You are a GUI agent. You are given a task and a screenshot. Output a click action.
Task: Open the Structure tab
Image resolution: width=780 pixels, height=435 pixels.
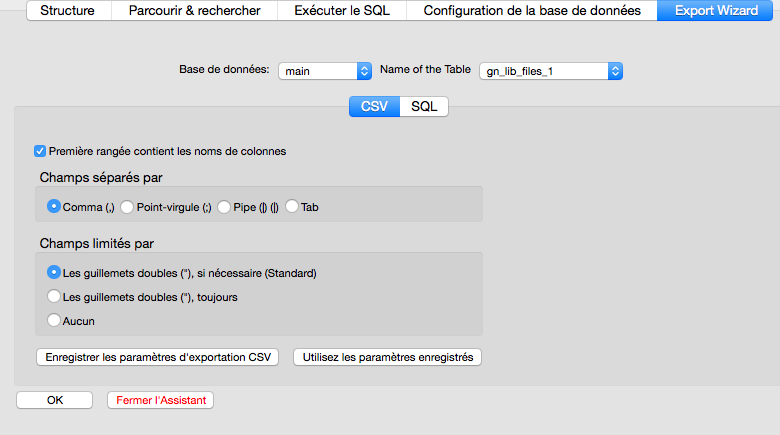point(68,11)
